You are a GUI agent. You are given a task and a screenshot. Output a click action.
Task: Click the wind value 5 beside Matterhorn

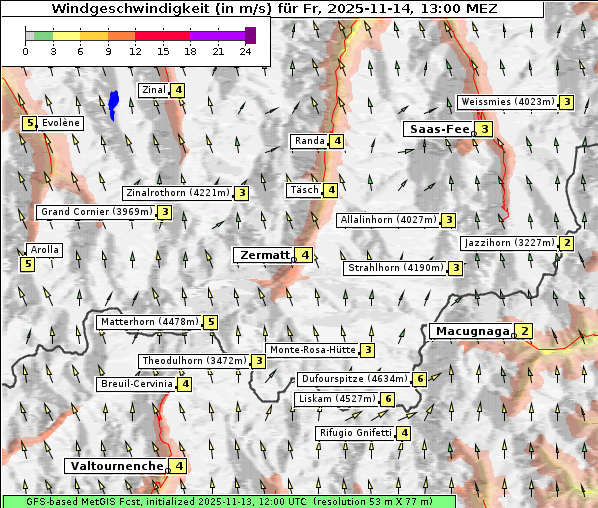point(211,323)
